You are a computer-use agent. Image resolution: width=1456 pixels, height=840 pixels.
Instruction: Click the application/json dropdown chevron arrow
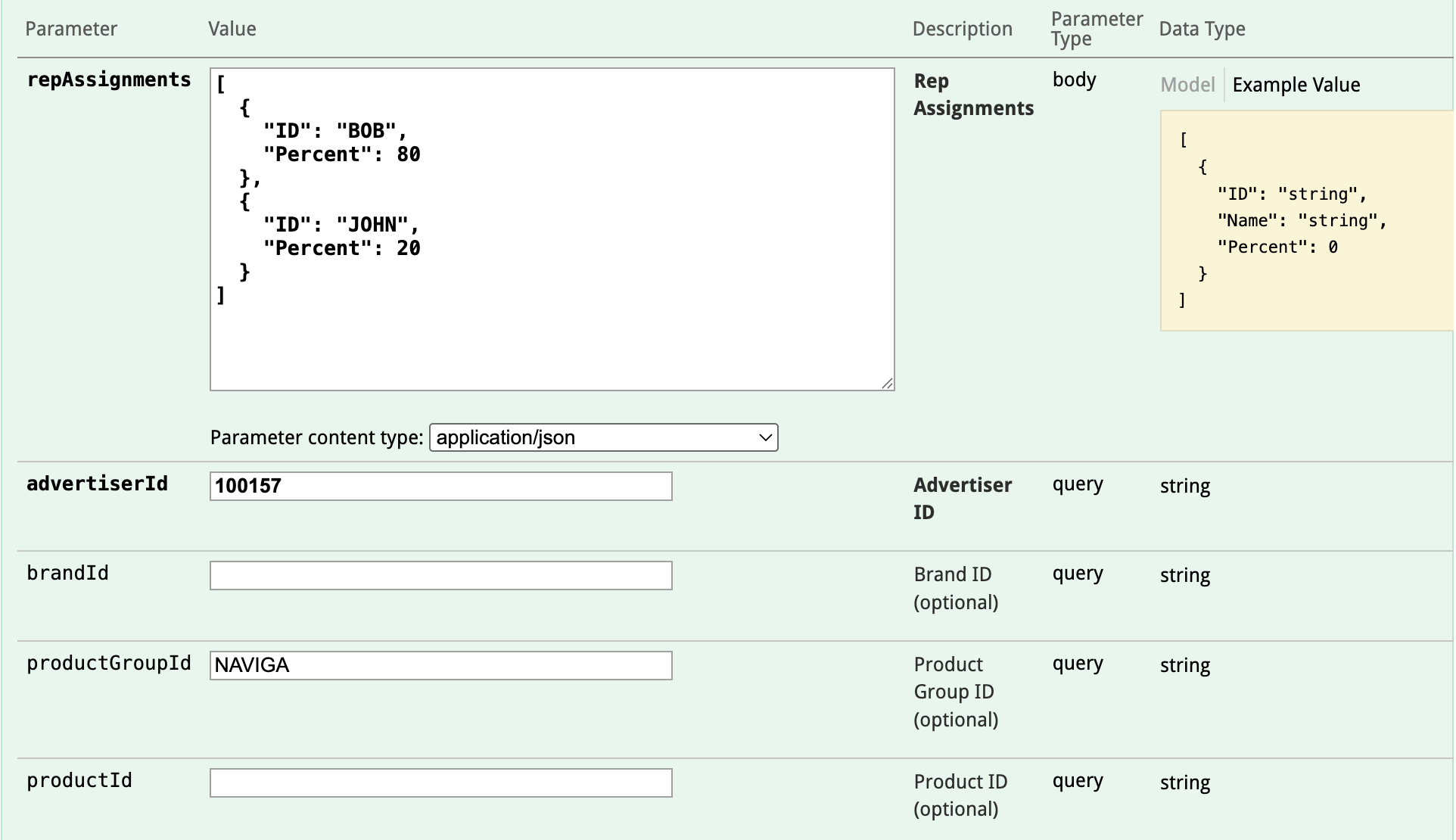coord(765,437)
